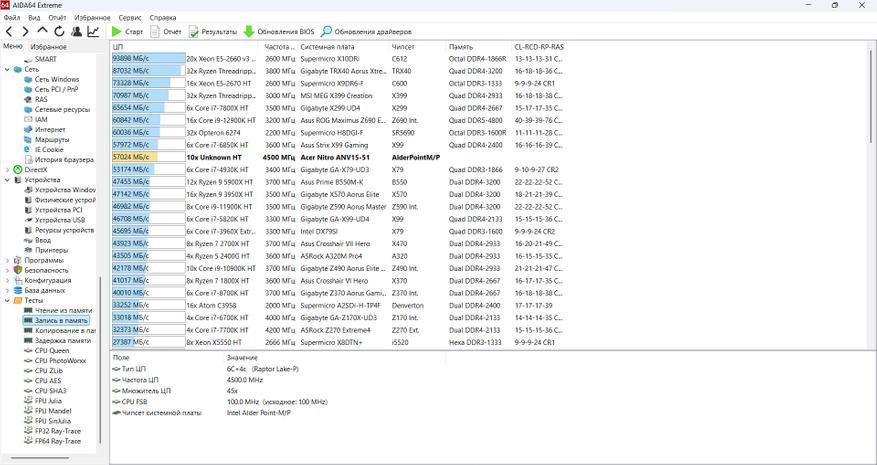Expand the DirectX tree node
This screenshot has height=465, width=877.
click(7, 170)
